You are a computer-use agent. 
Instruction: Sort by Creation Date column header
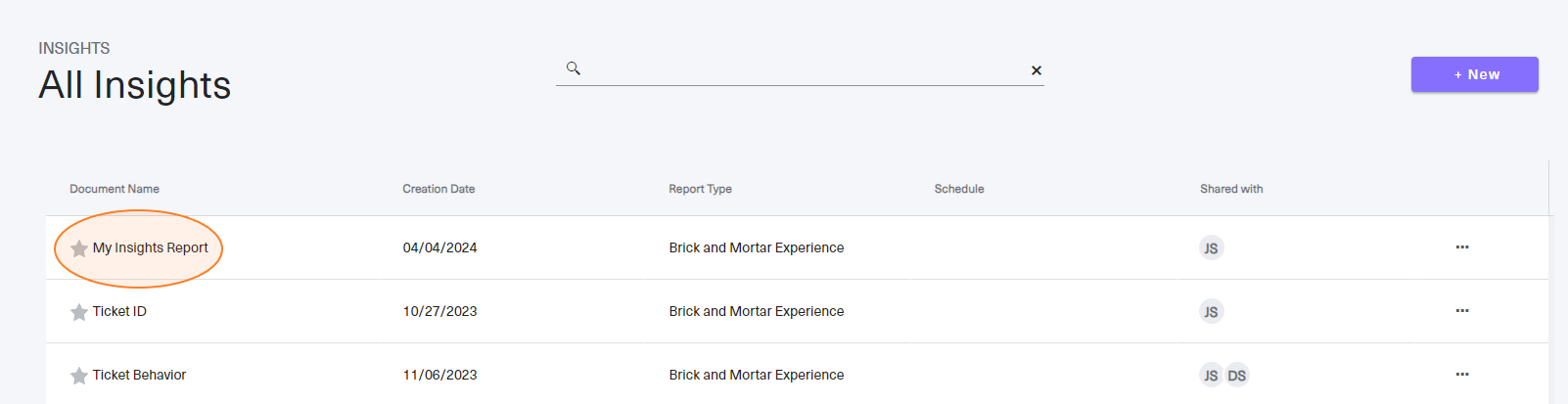(x=438, y=189)
